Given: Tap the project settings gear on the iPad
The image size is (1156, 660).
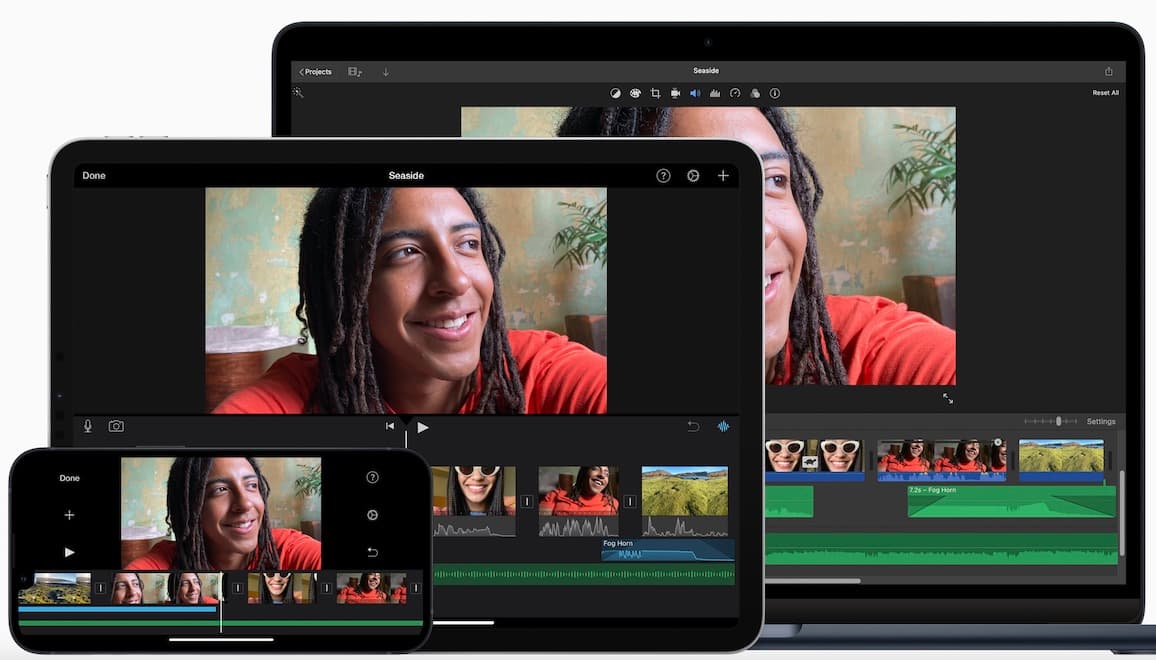Looking at the screenshot, I should (x=693, y=176).
